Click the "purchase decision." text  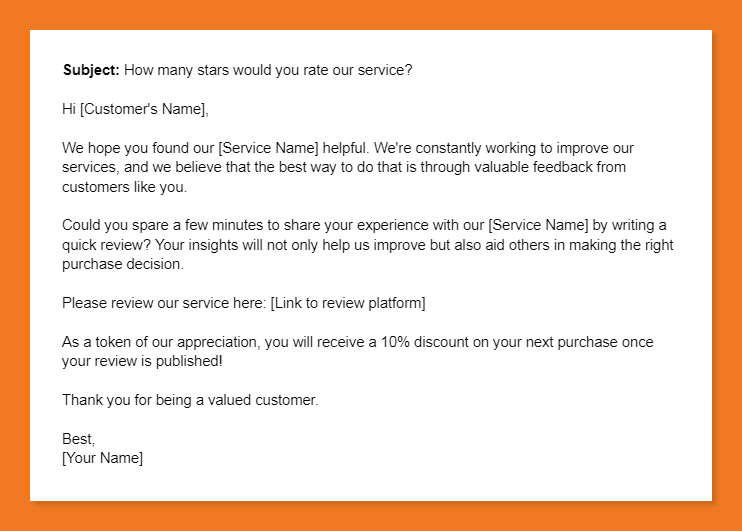pyautogui.click(x=123, y=264)
